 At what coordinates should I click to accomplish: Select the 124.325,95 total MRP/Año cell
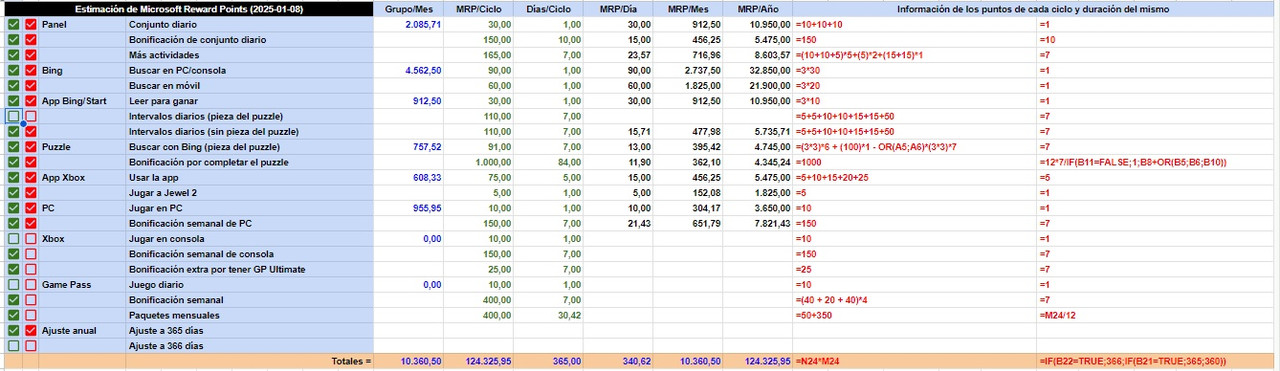tap(759, 361)
